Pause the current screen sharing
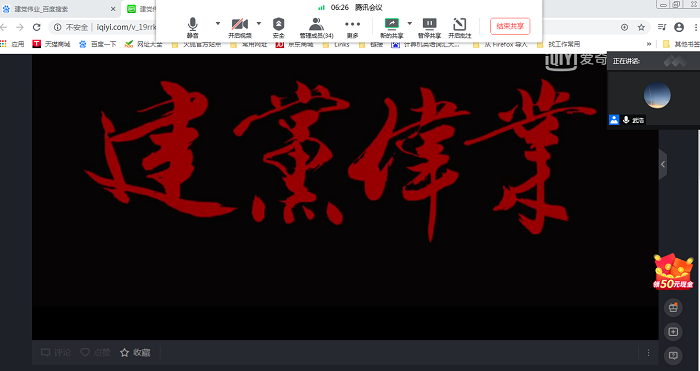The image size is (700, 371). (x=429, y=28)
